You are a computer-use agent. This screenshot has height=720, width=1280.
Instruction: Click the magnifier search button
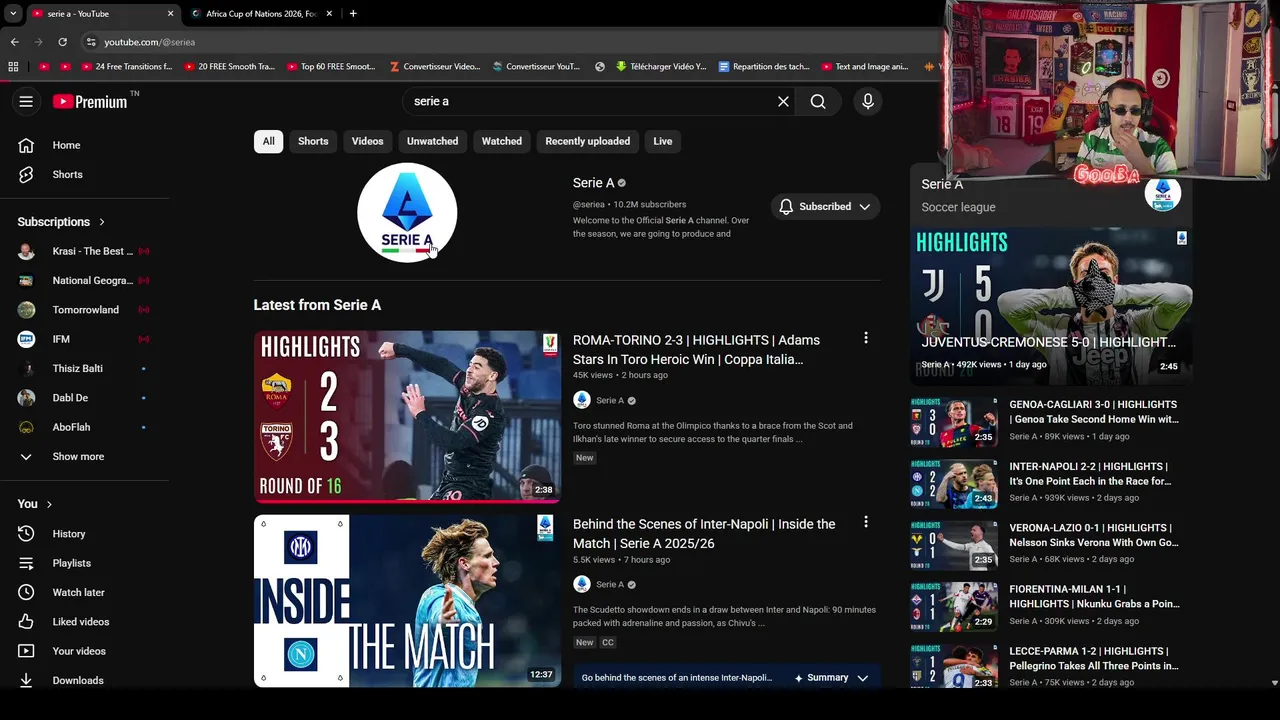[818, 101]
